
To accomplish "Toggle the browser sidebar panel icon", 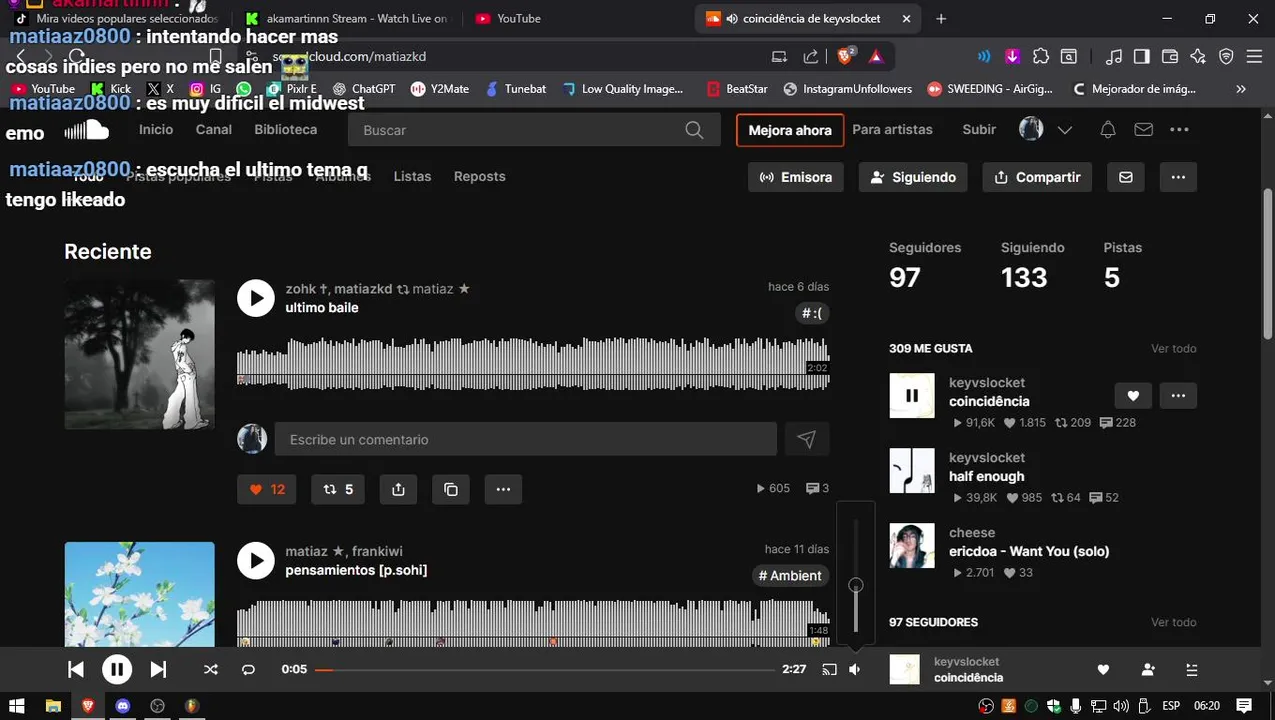I will point(1142,57).
